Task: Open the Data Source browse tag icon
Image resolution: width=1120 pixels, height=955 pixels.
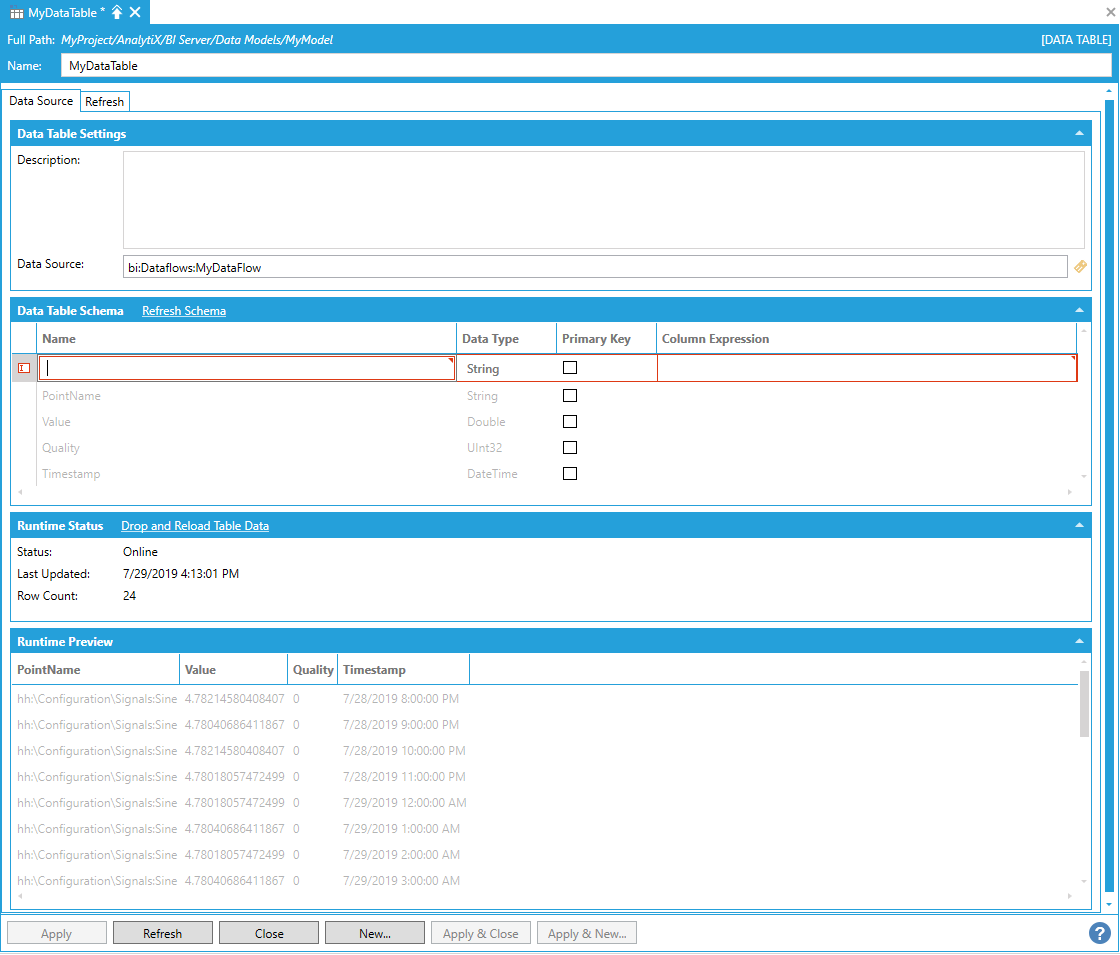Action: point(1080,267)
